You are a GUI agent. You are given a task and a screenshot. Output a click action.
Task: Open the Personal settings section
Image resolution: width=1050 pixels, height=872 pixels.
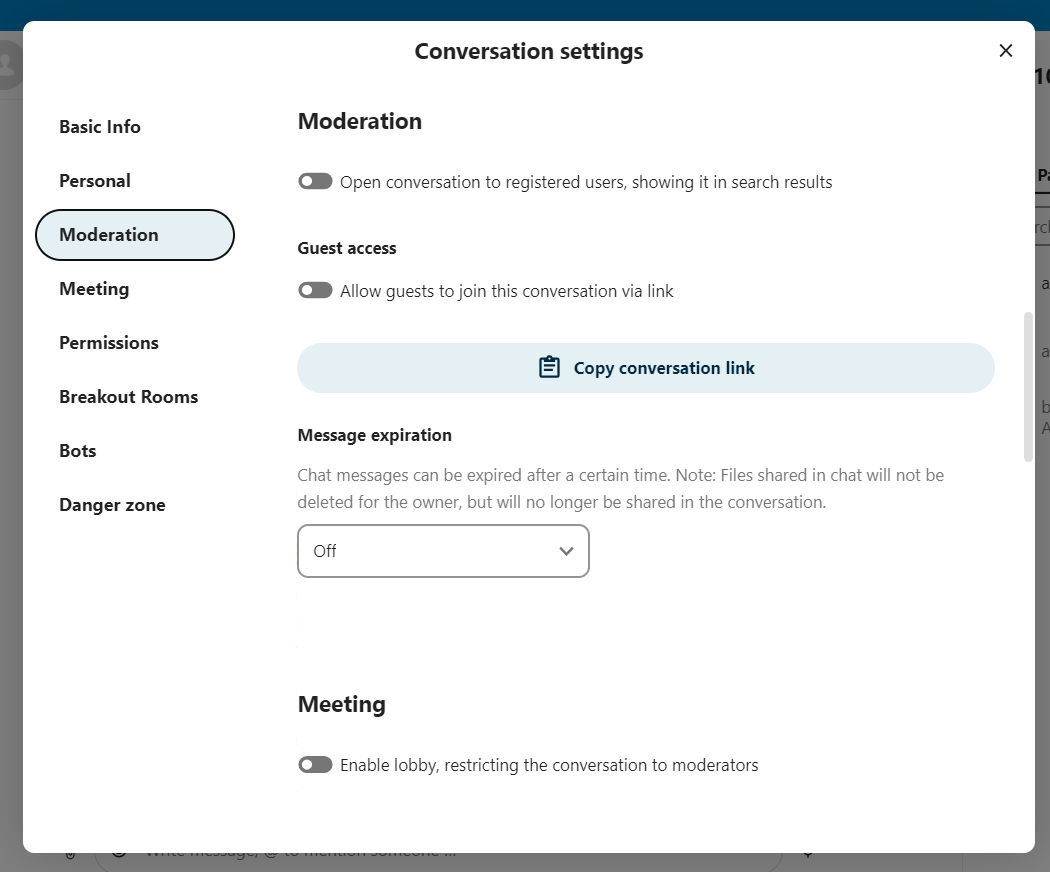tap(95, 181)
